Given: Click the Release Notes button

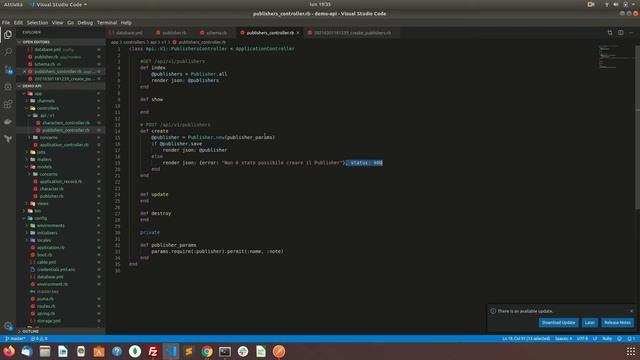Looking at the screenshot, I should pos(617,323).
